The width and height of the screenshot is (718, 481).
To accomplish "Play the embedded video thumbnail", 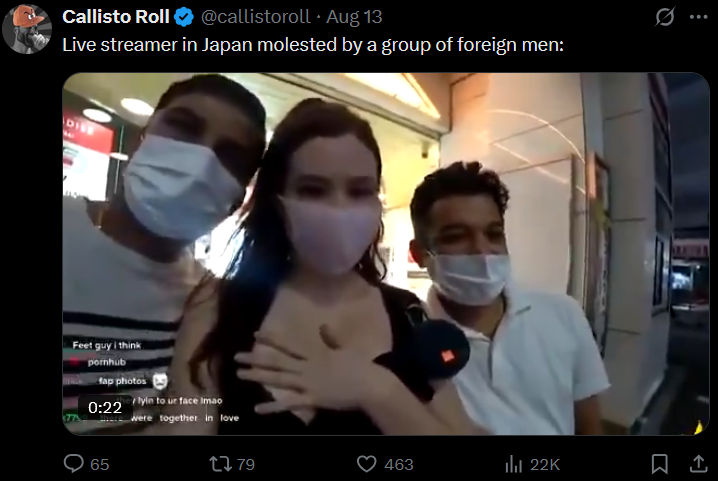I will [x=386, y=254].
